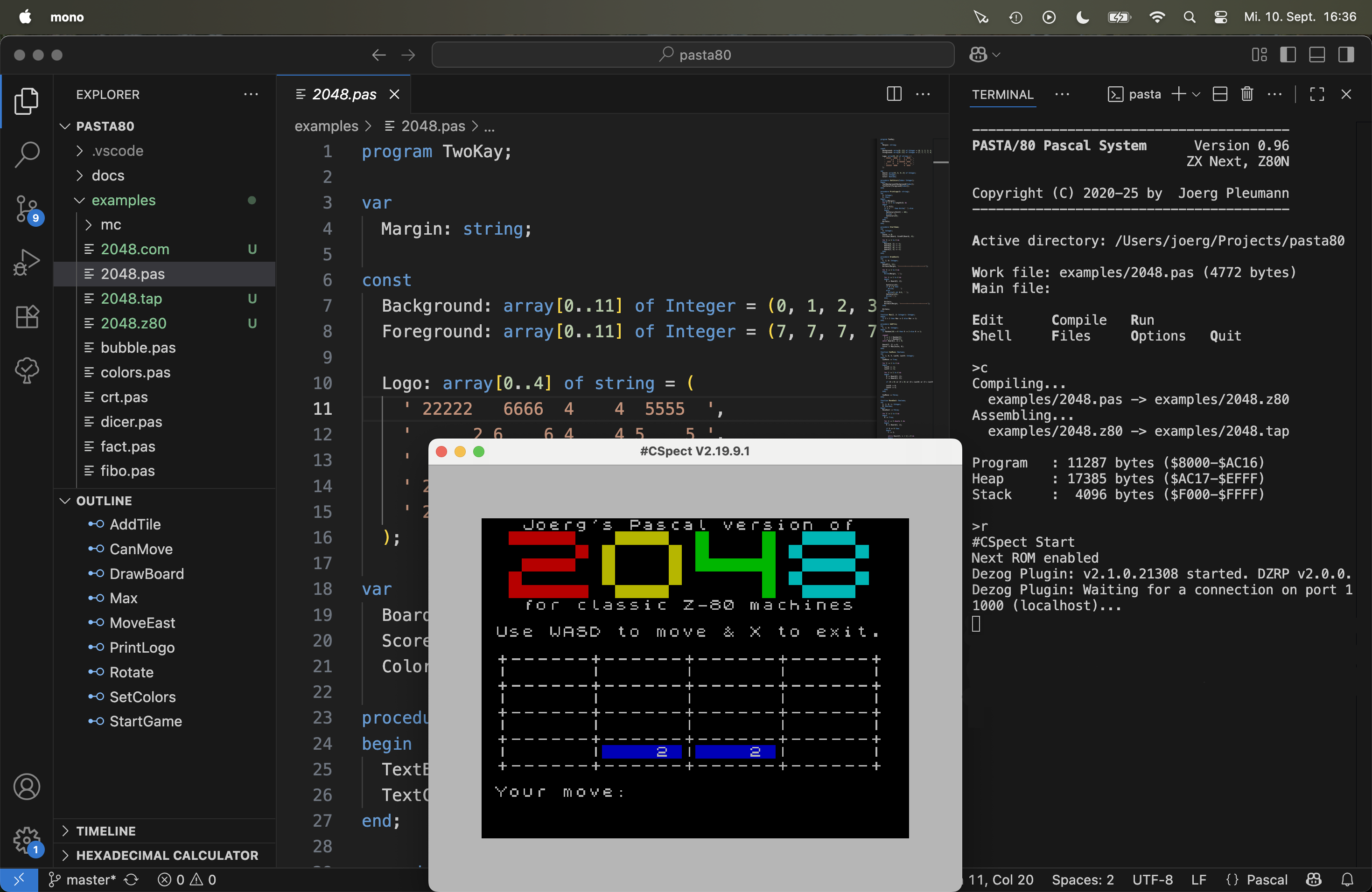Open the Search view in activity bar
Screen dimensions: 1372x892
[x=27, y=155]
